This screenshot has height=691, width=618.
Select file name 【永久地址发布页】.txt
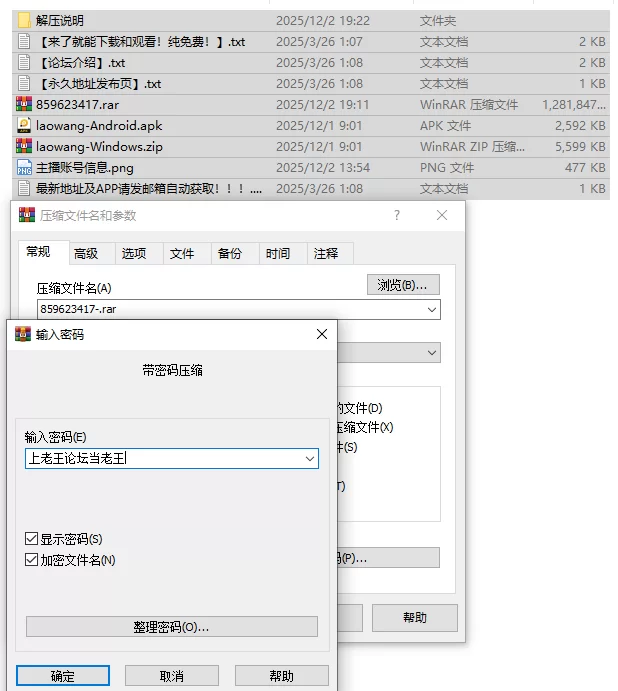click(x=101, y=83)
